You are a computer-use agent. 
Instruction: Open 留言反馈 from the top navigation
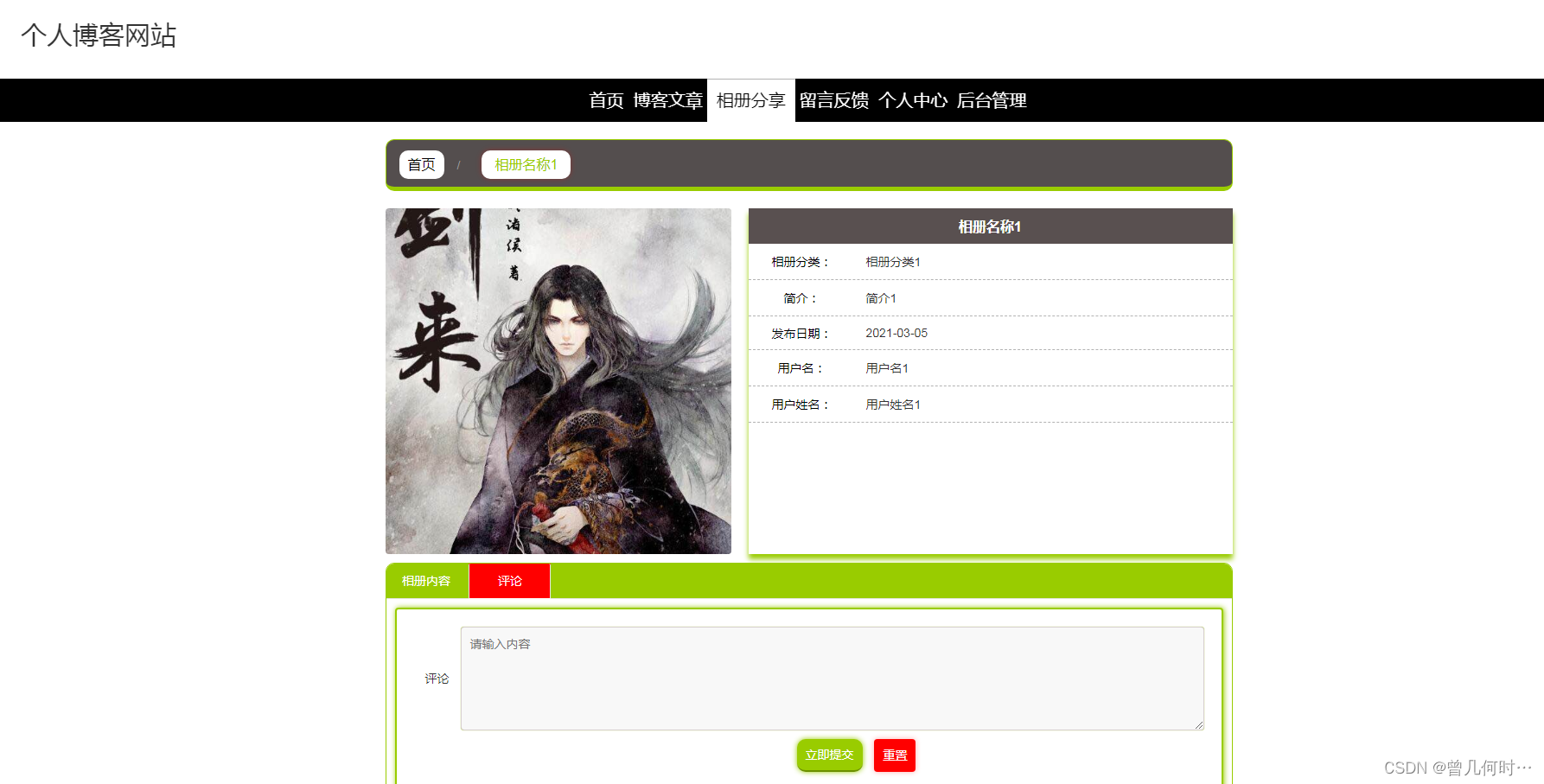click(834, 100)
